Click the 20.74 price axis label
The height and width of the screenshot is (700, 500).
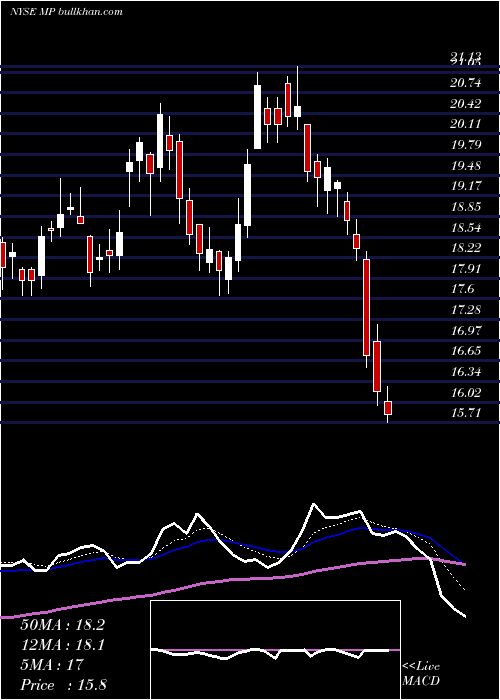[466, 83]
